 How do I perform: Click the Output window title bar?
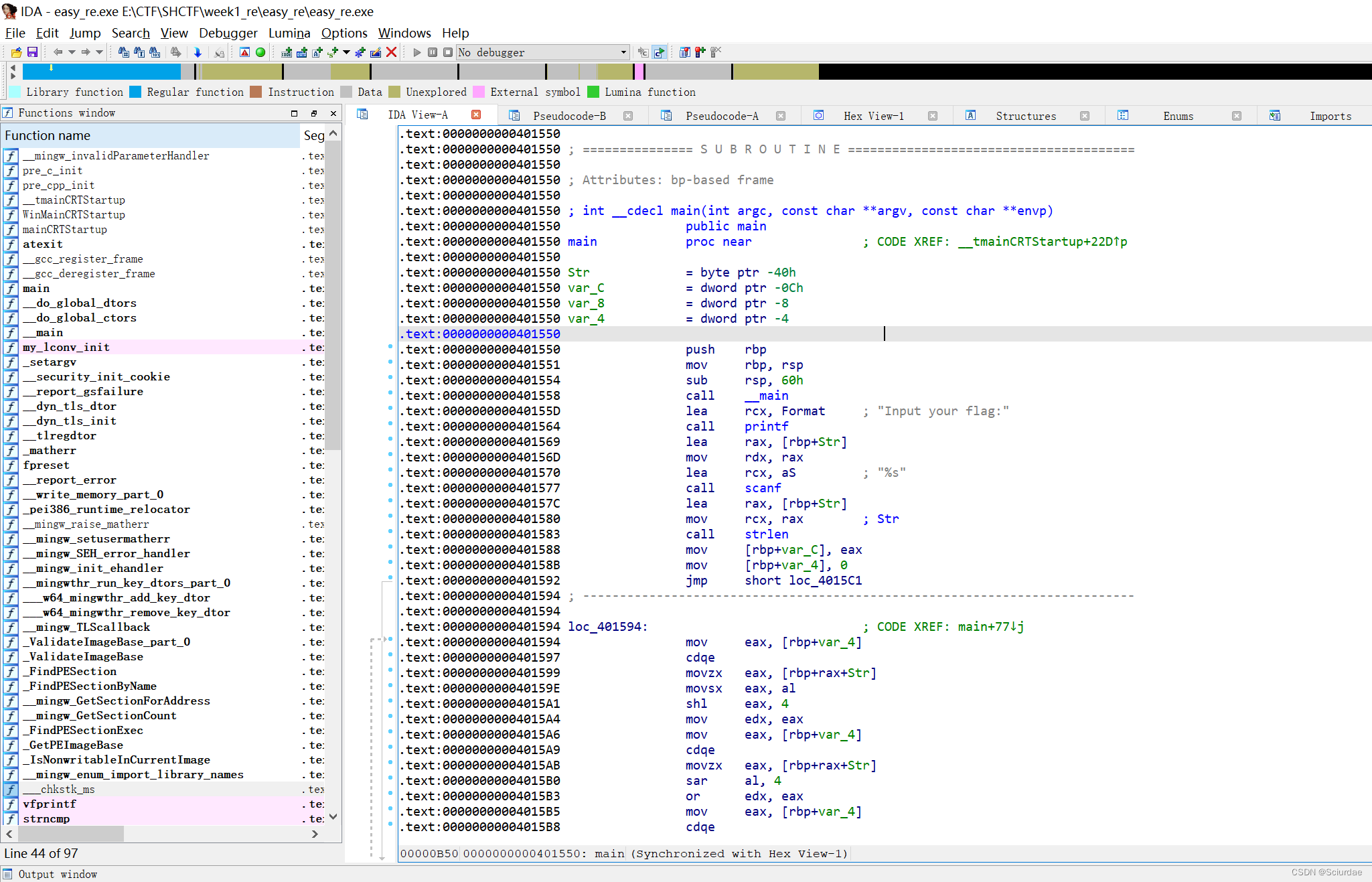[x=686, y=874]
